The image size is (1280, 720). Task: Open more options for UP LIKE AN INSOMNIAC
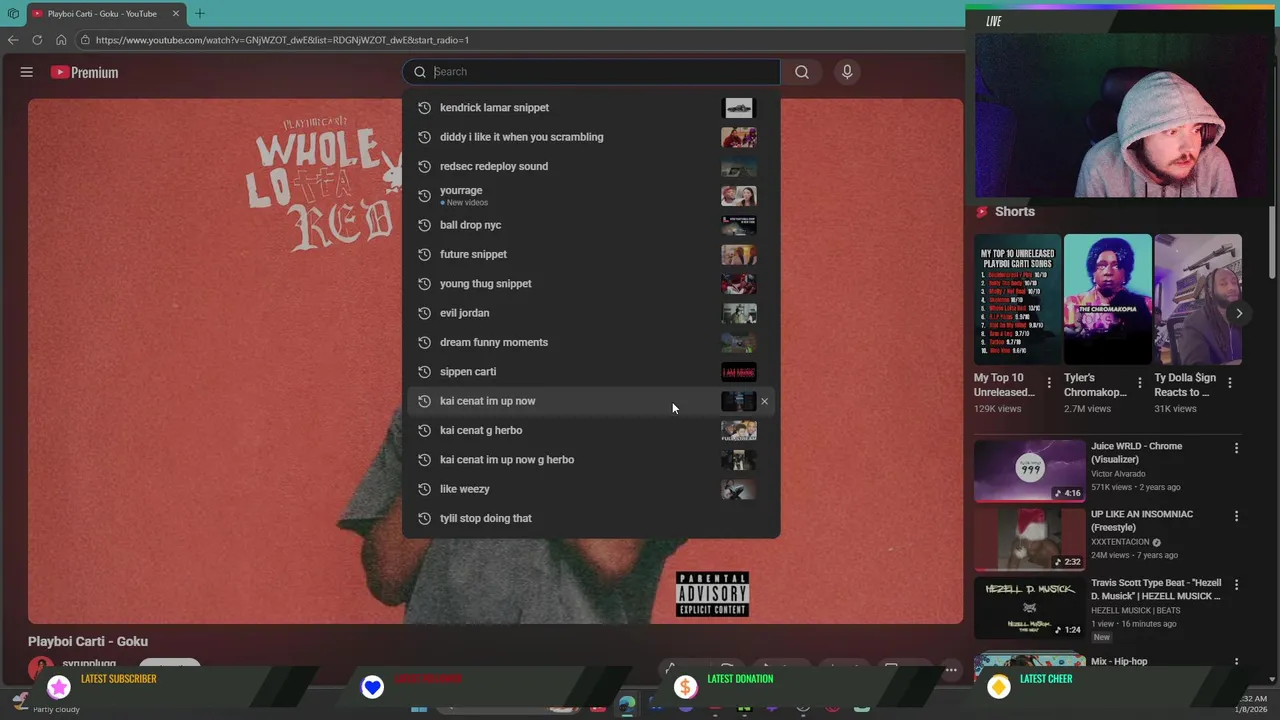[1236, 517]
